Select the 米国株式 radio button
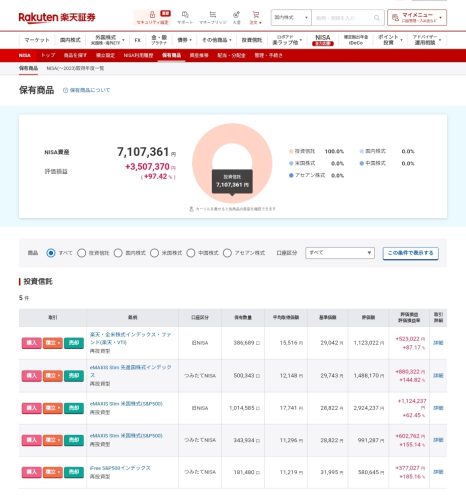This screenshot has width=466, height=500. pyautogui.click(x=154, y=253)
